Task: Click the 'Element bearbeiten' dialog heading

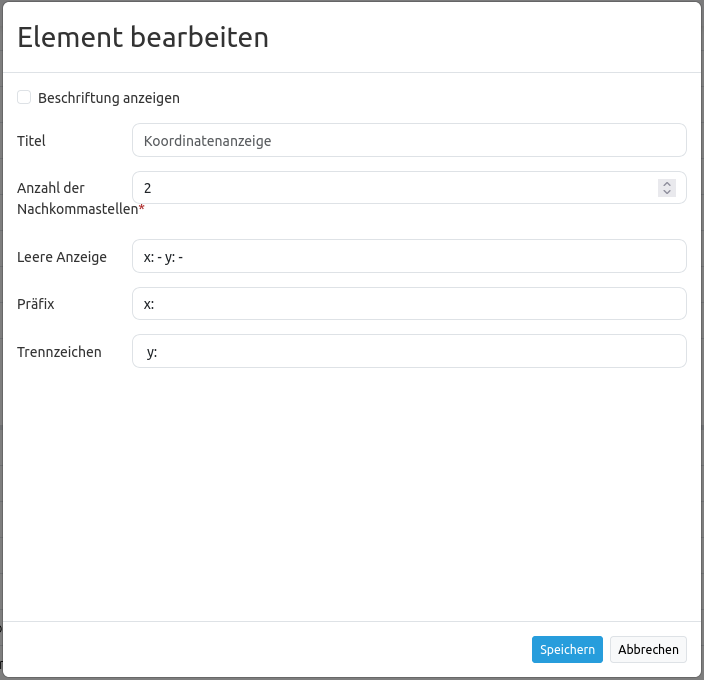Action: (143, 37)
